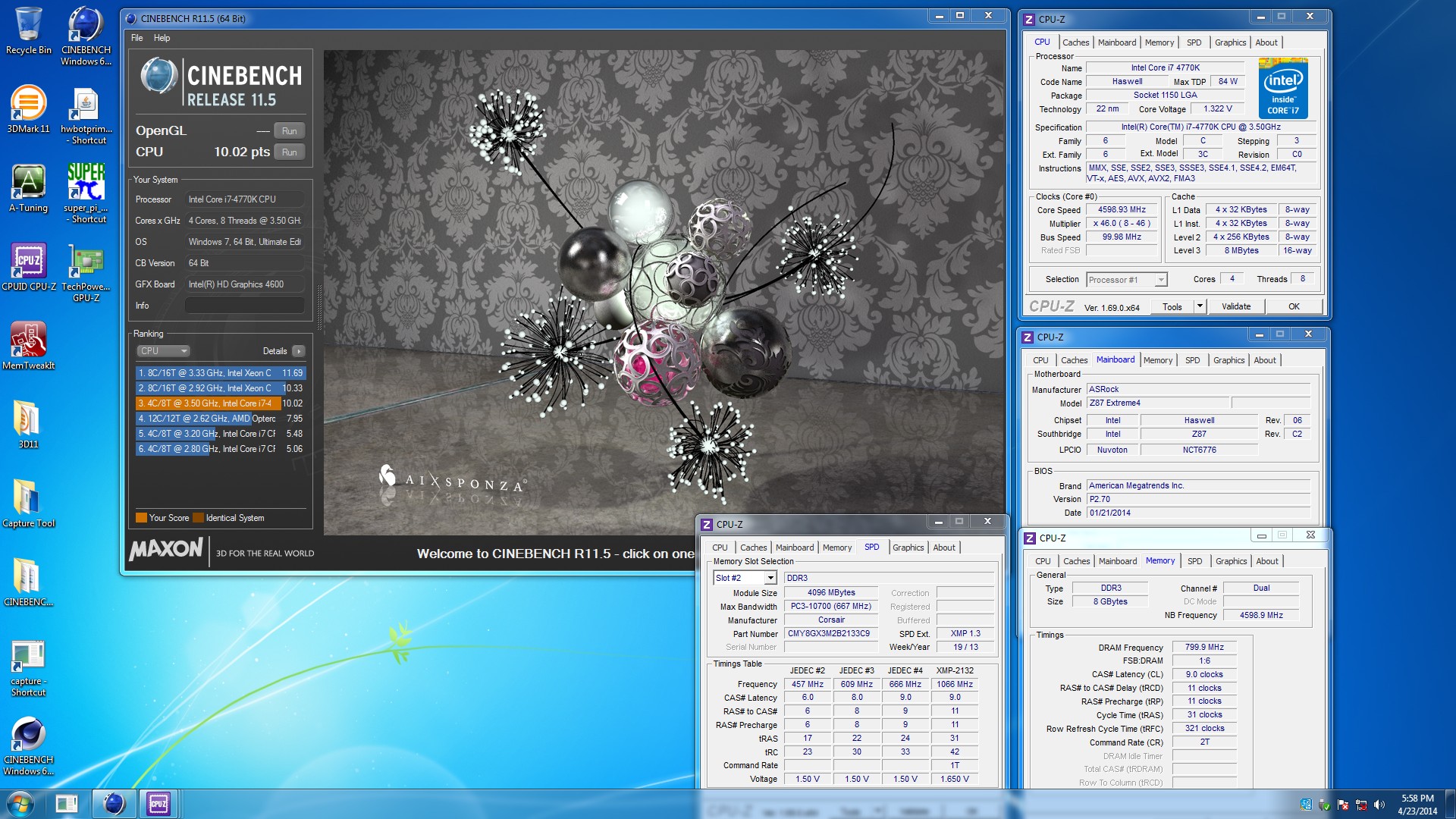Open About tab in Memory CPU-Z window

(1267, 561)
